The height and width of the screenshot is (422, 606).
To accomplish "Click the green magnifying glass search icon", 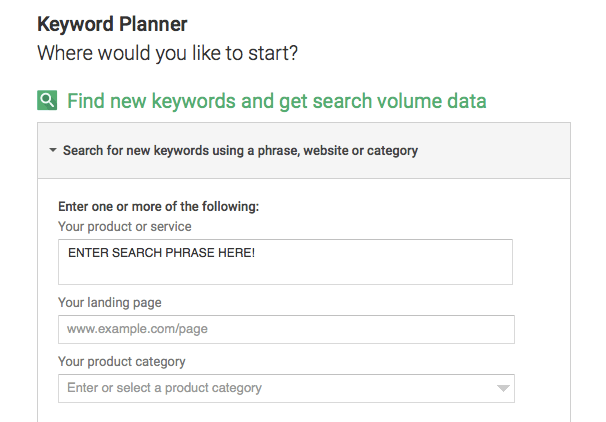I will (47, 100).
